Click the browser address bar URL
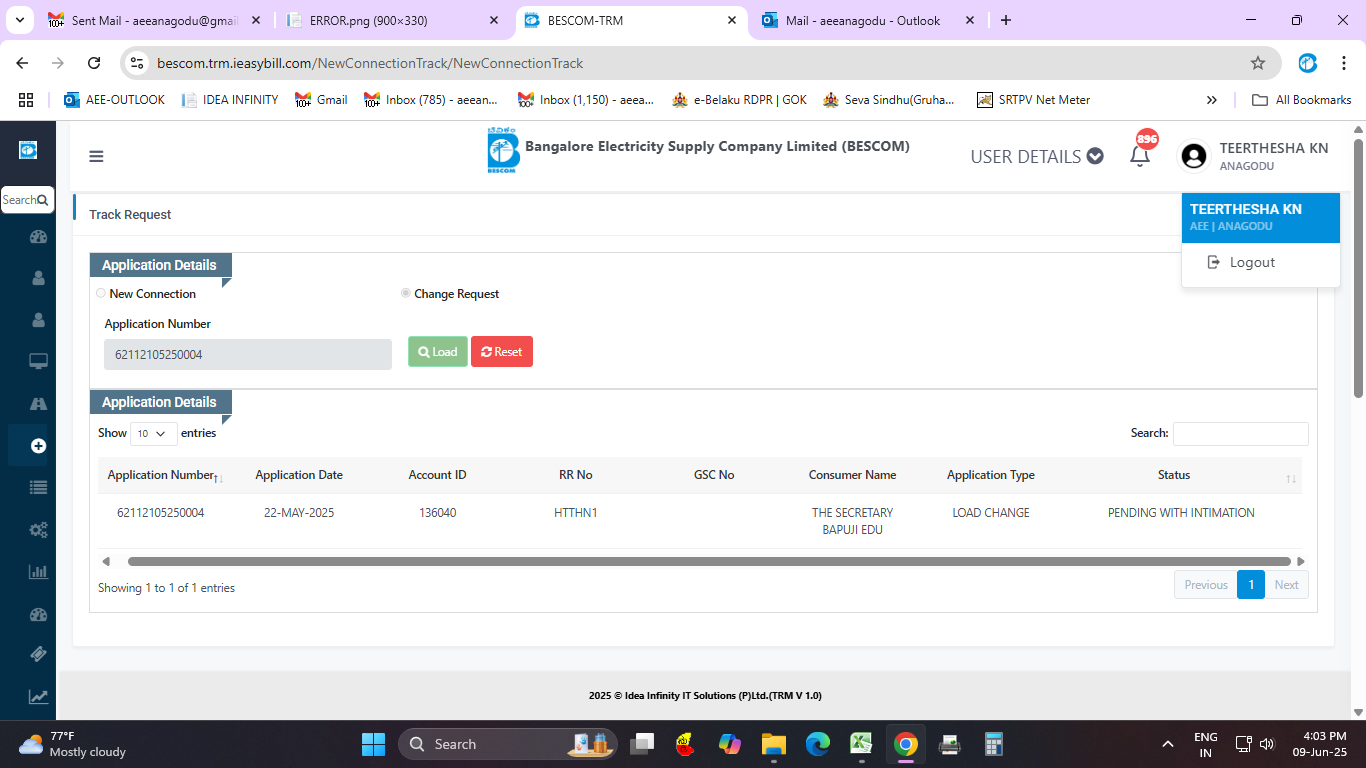This screenshot has height=768, width=1366. (x=370, y=63)
